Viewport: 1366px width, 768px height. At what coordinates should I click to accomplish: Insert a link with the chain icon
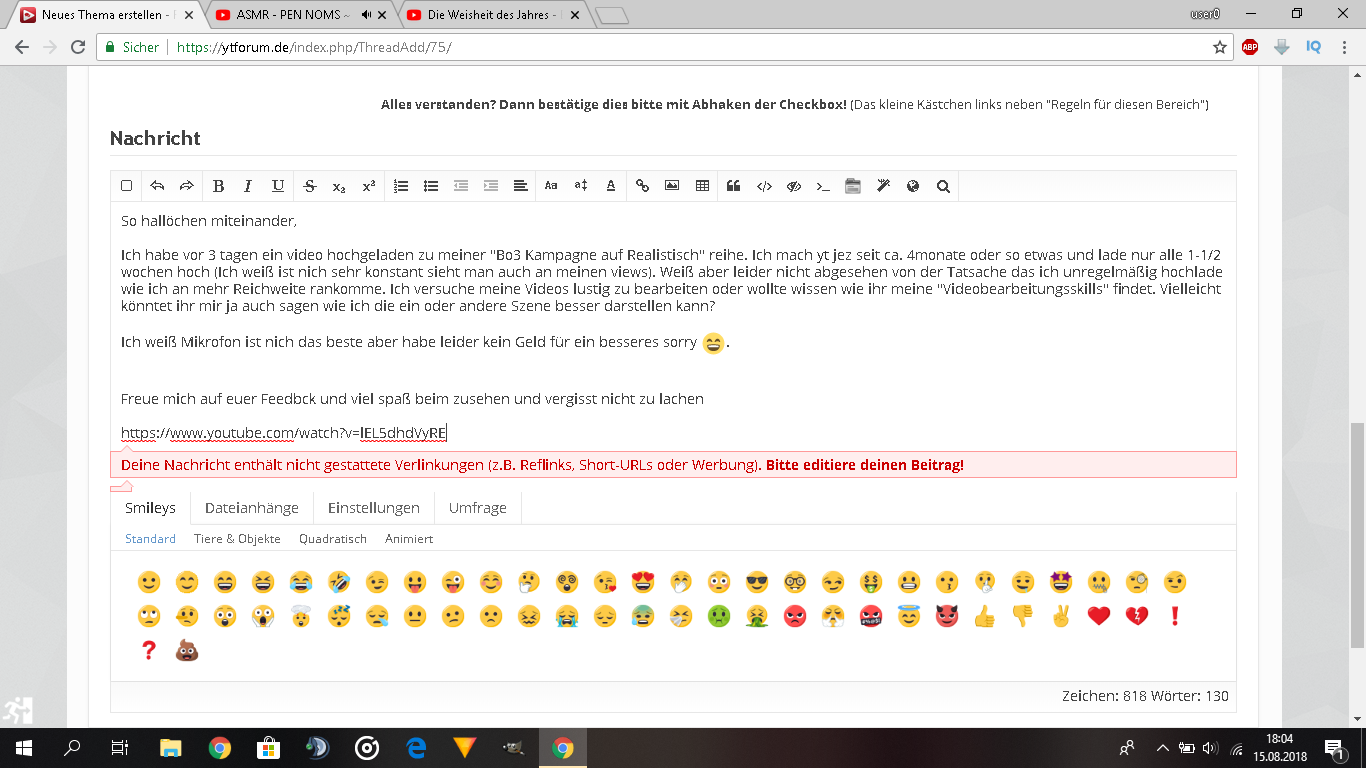coord(642,186)
